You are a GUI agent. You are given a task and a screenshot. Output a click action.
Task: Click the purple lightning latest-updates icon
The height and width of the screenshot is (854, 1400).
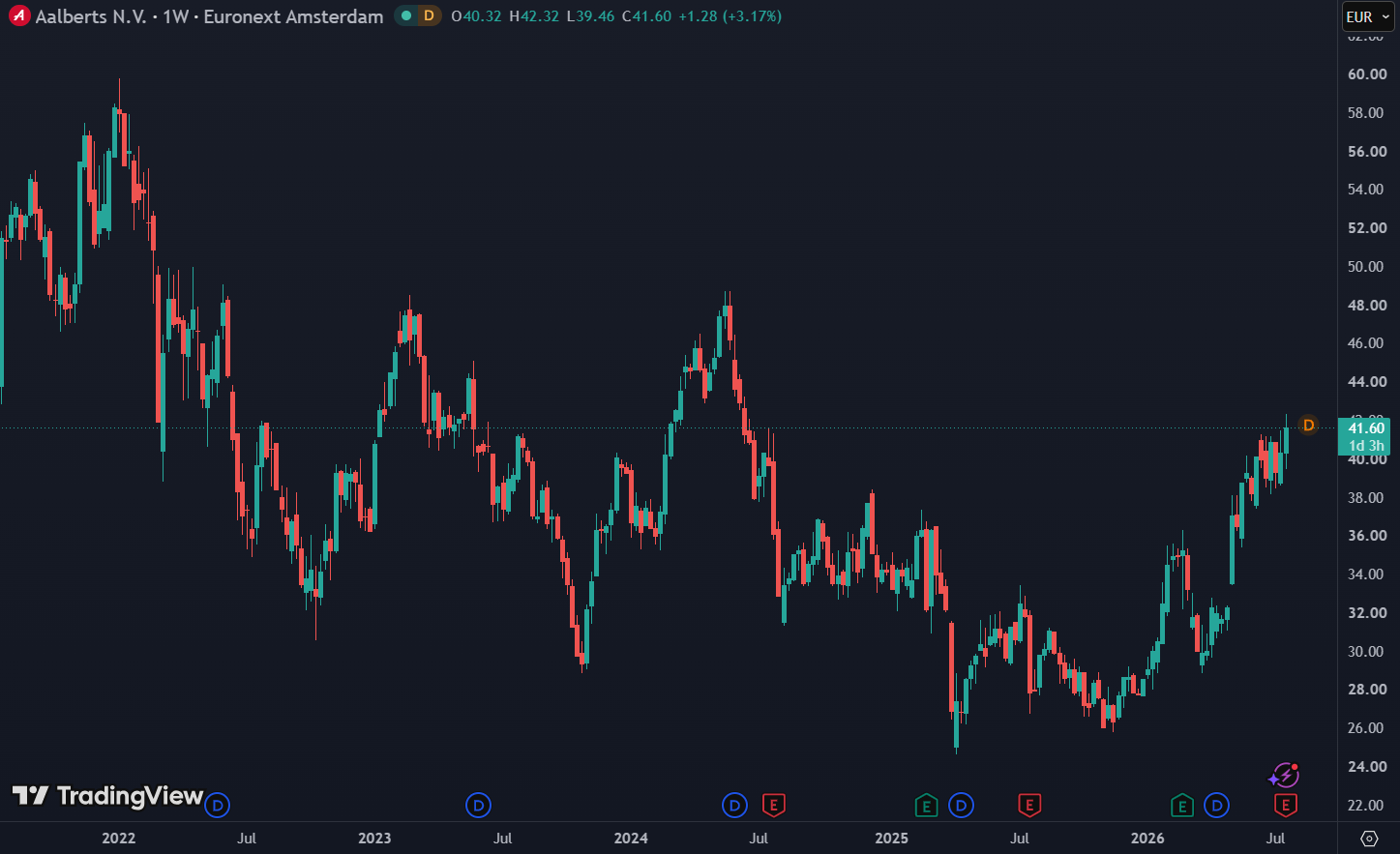point(1283,775)
